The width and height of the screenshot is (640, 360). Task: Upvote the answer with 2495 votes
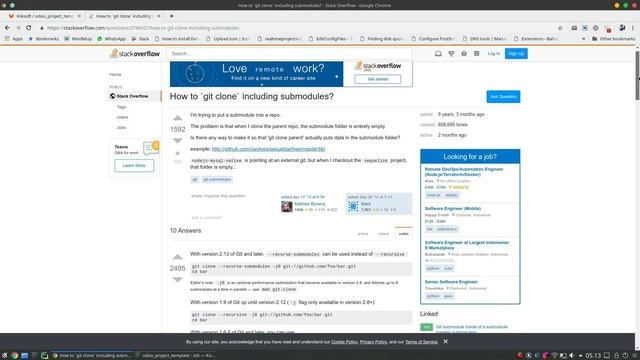[177, 257]
